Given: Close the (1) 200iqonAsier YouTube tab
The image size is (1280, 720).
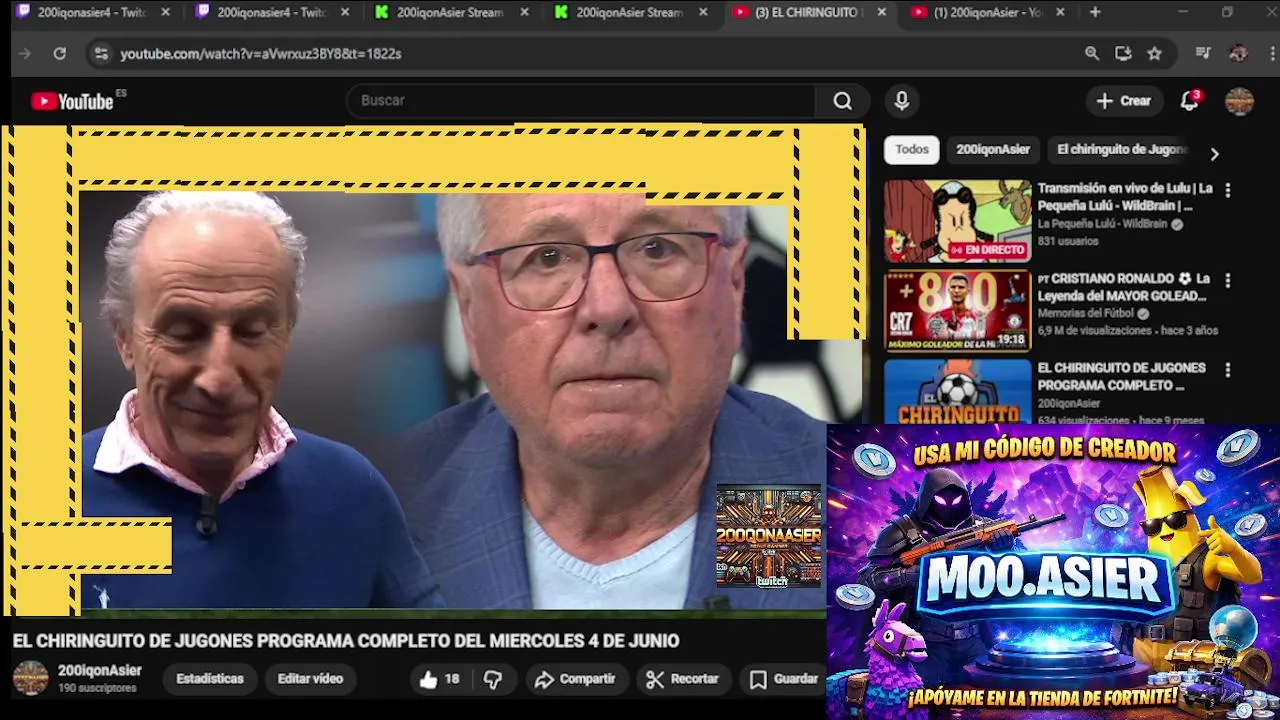Looking at the screenshot, I should click(1060, 12).
